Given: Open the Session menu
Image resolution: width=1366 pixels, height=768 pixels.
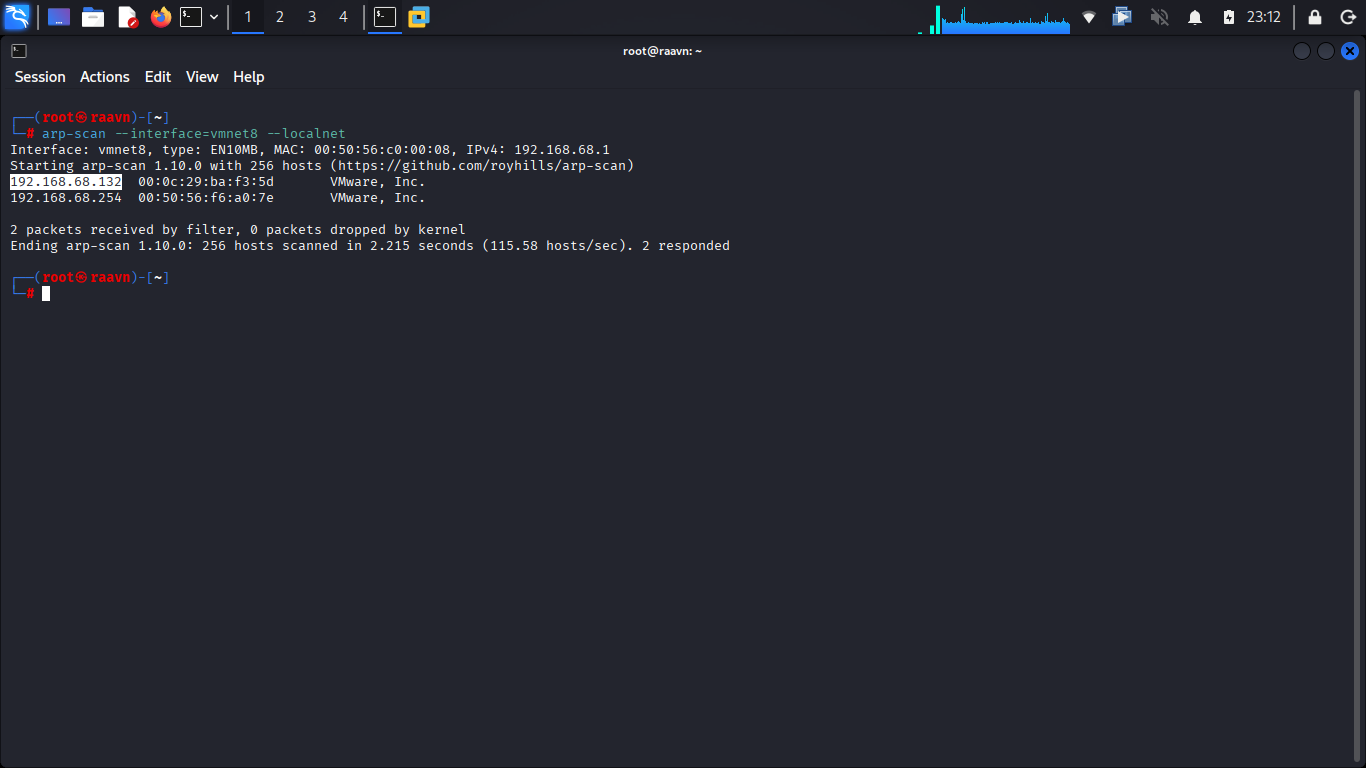Looking at the screenshot, I should [x=40, y=77].
